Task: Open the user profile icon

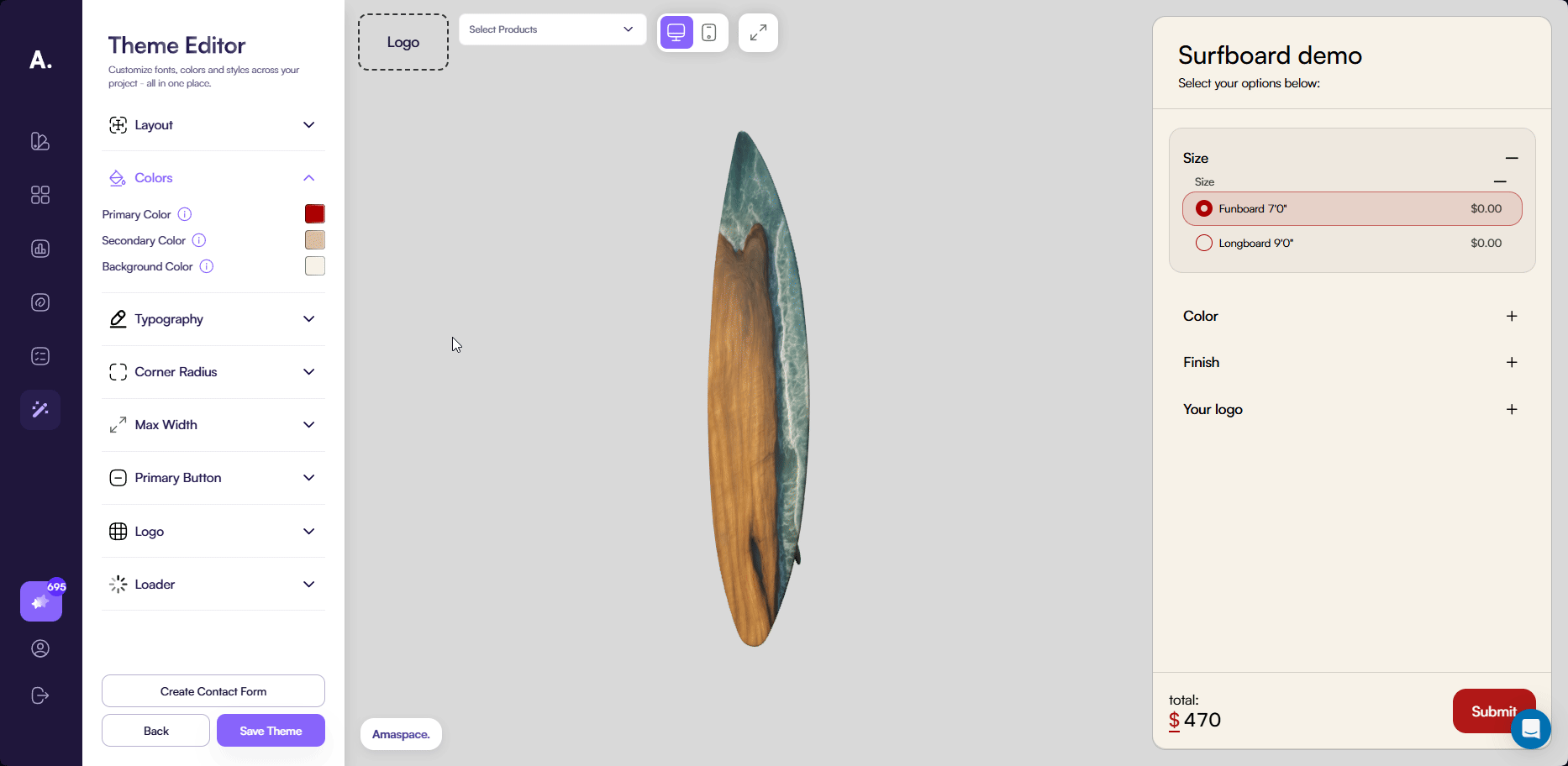Action: tap(40, 648)
